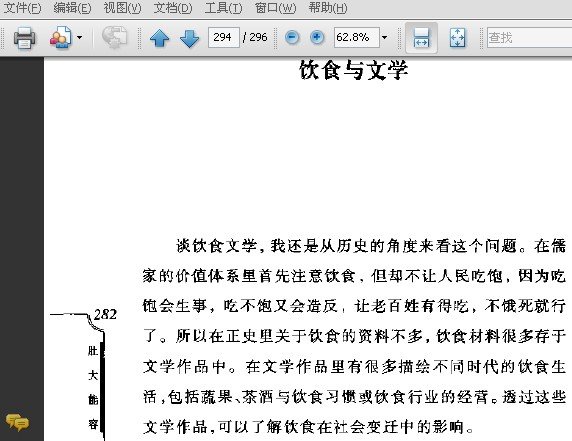The image size is (572, 441).
Task: Click the line starting 文学作品中。在文学
Action: [354, 366]
